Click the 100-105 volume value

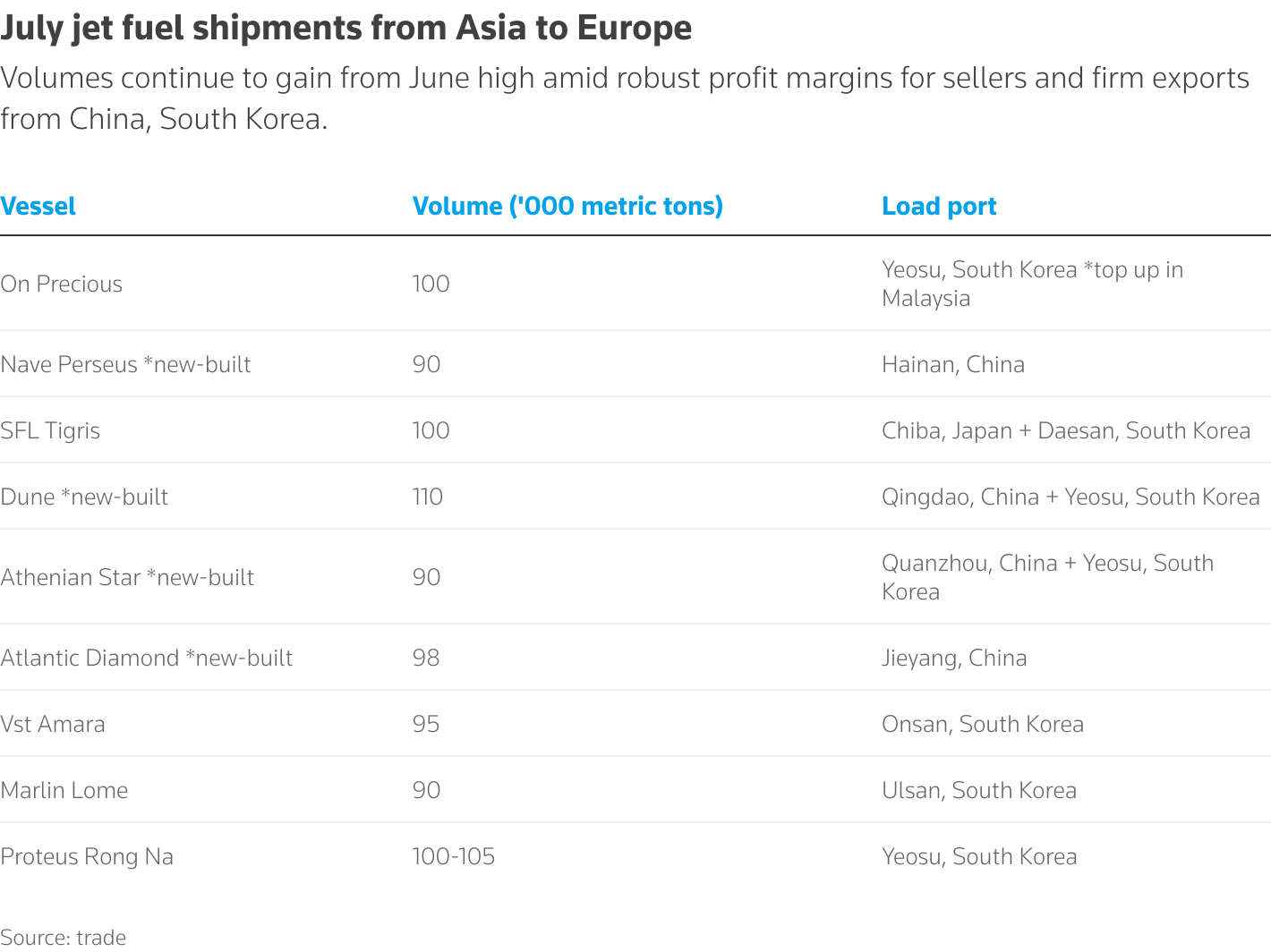454,857
